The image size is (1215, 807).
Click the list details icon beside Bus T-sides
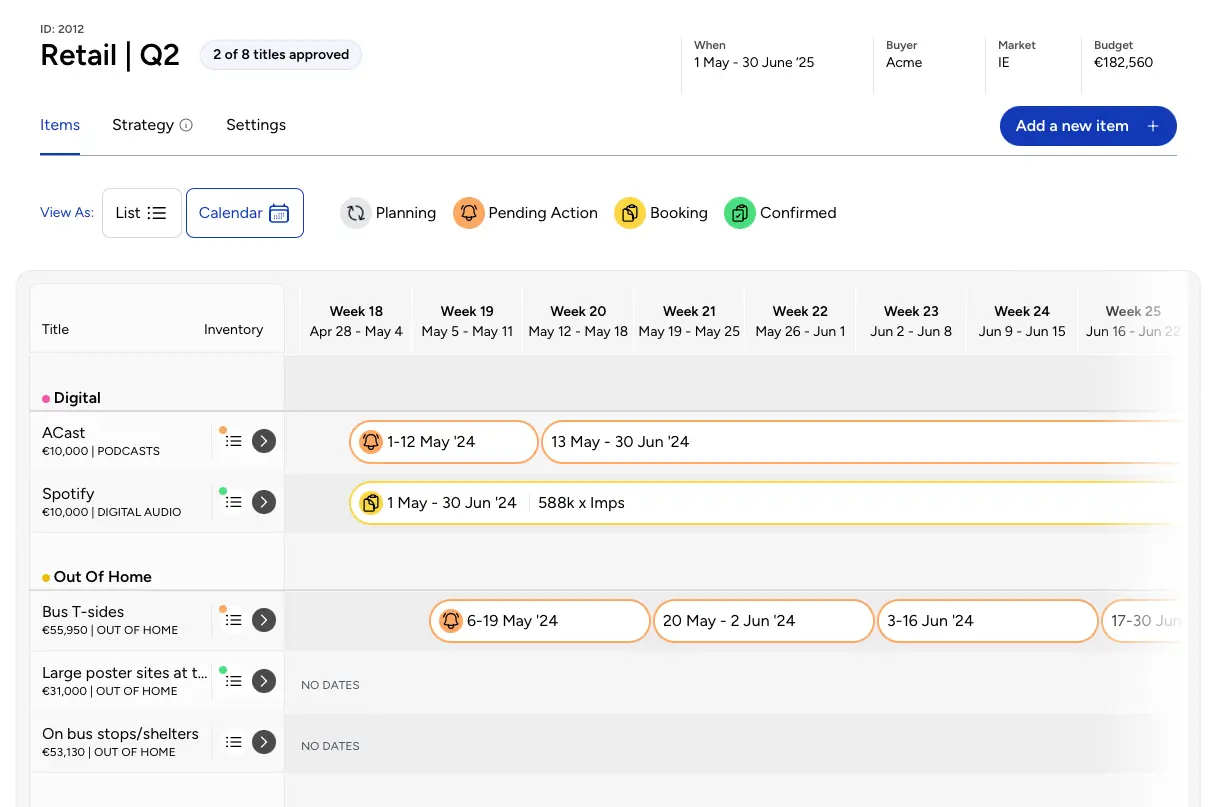click(x=233, y=620)
